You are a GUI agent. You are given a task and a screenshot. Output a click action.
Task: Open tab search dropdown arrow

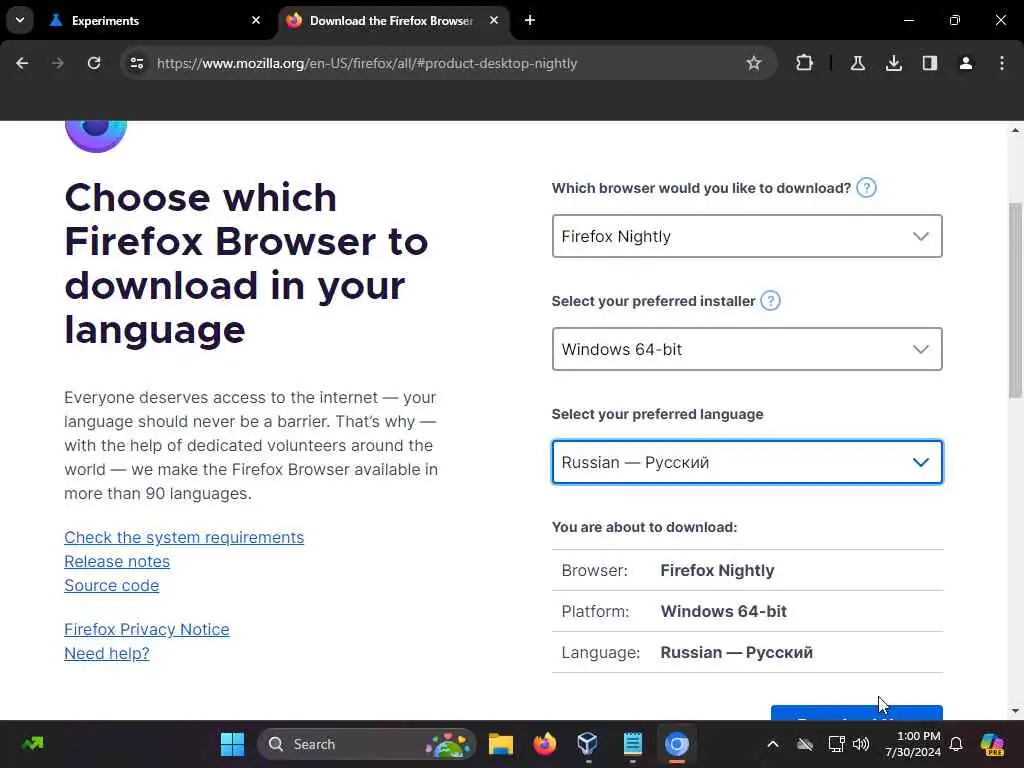20,20
